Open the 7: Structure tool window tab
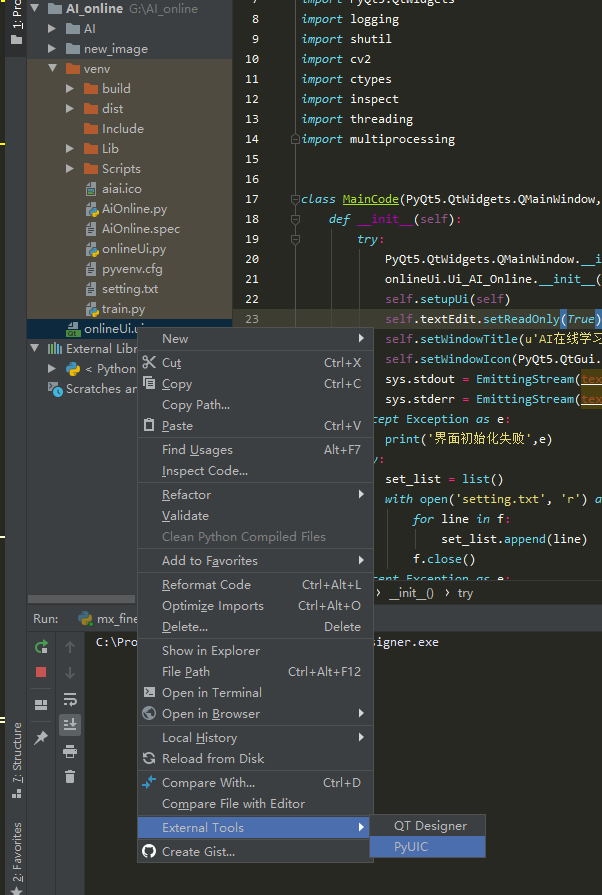The image size is (602, 895). coord(17,760)
